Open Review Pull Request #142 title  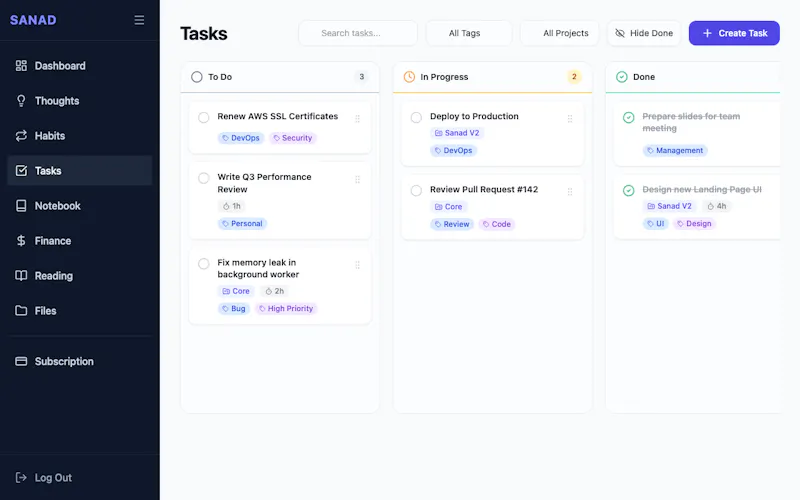484,189
